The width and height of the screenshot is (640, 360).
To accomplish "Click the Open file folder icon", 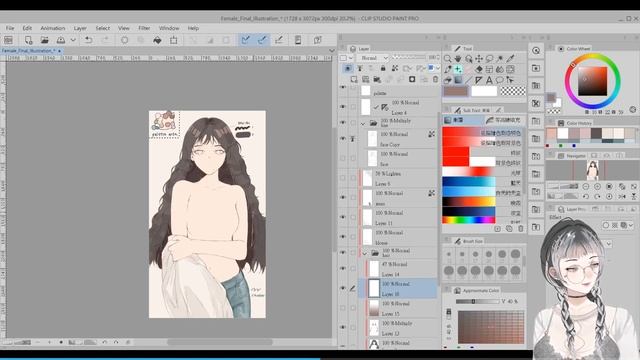I will click(x=44, y=40).
